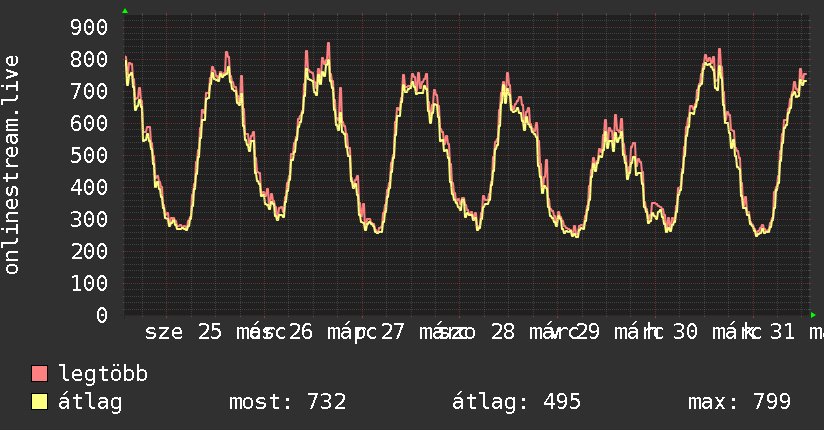Click the green arrow atop the y-axis

[x=125, y=11]
